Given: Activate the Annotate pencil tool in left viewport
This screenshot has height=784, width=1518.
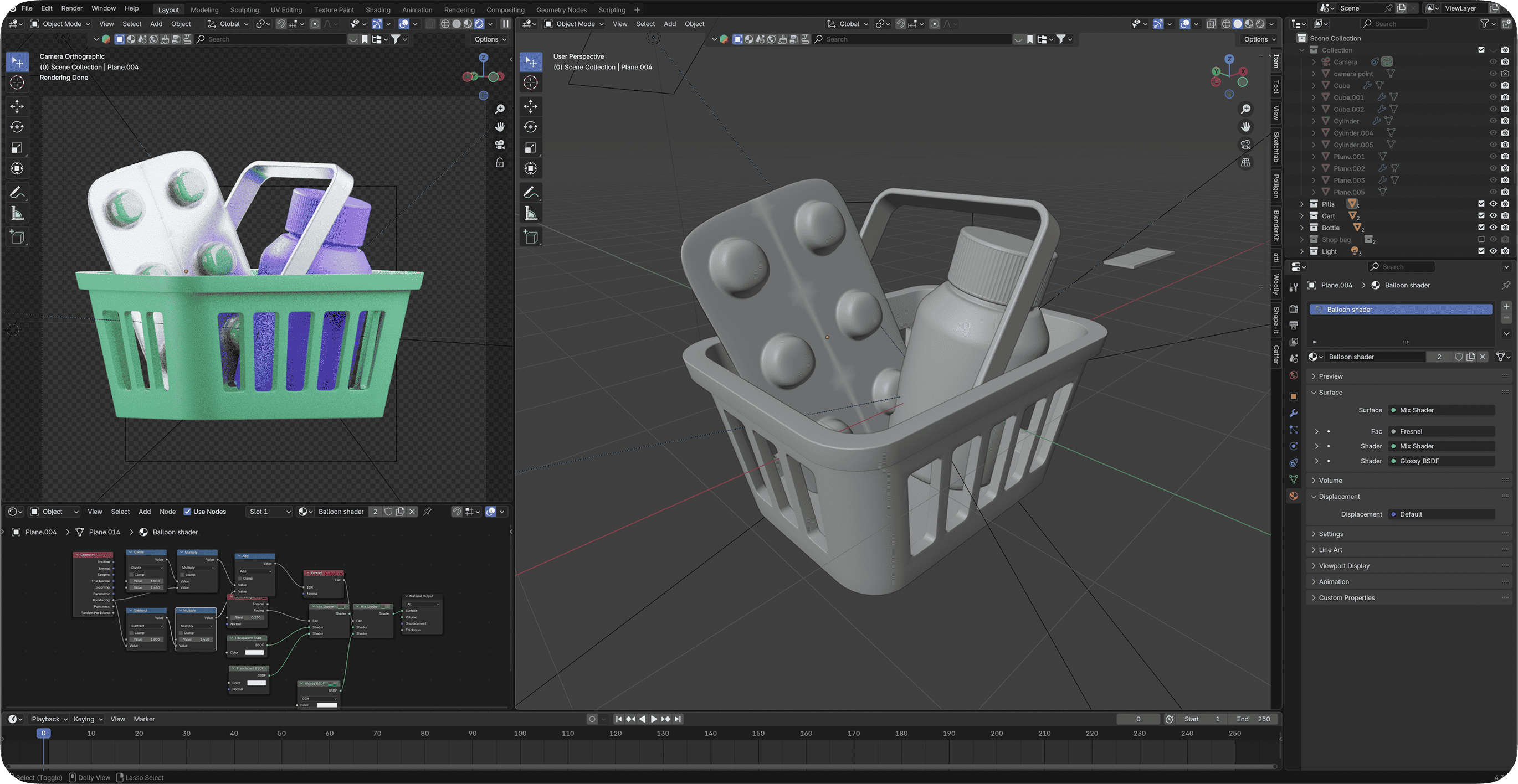Looking at the screenshot, I should pos(17,193).
